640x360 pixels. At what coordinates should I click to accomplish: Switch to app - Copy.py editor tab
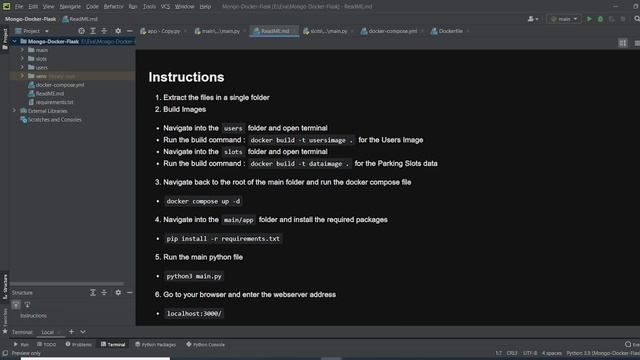pos(163,31)
